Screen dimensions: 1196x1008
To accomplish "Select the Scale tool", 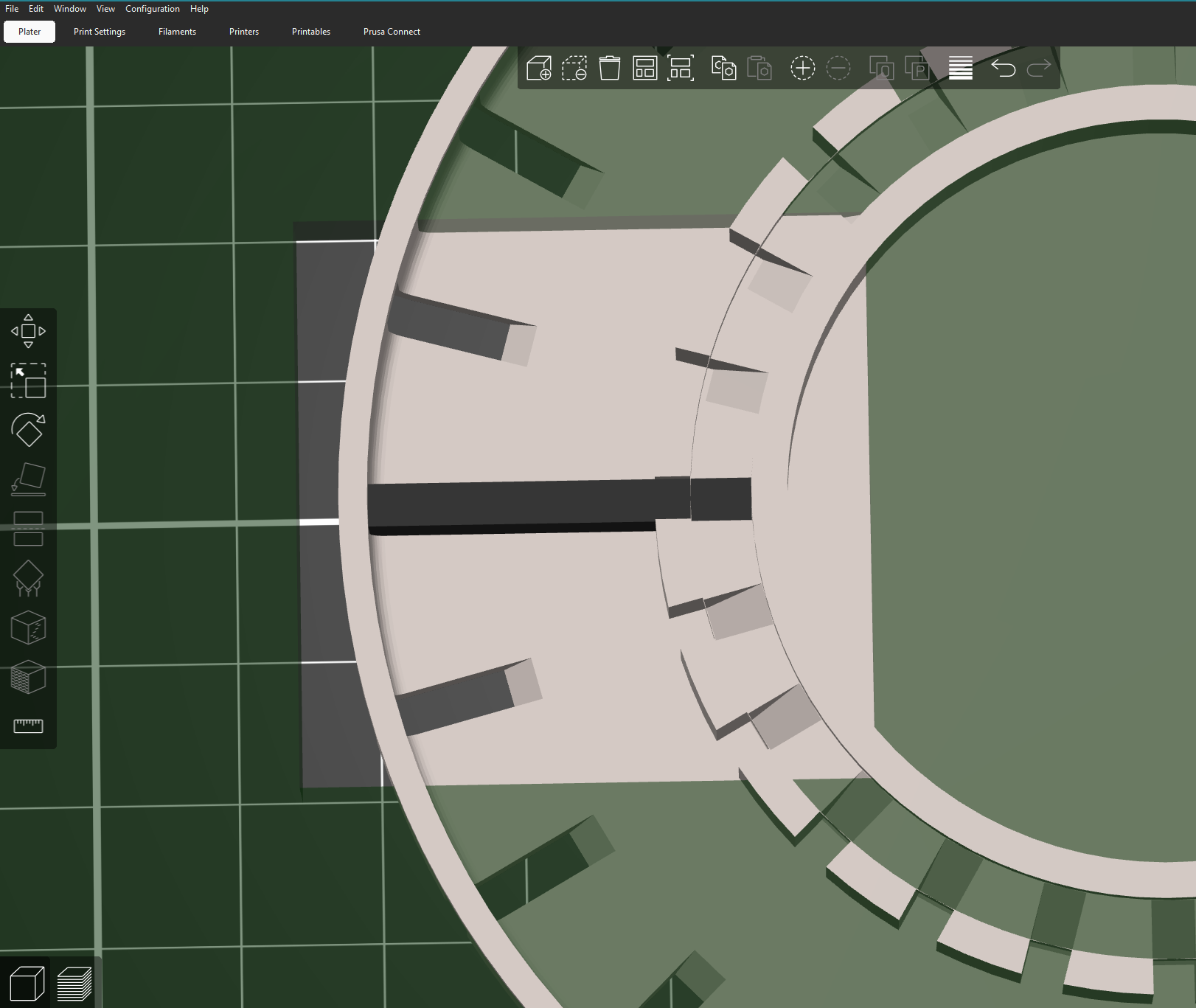I will [x=28, y=380].
